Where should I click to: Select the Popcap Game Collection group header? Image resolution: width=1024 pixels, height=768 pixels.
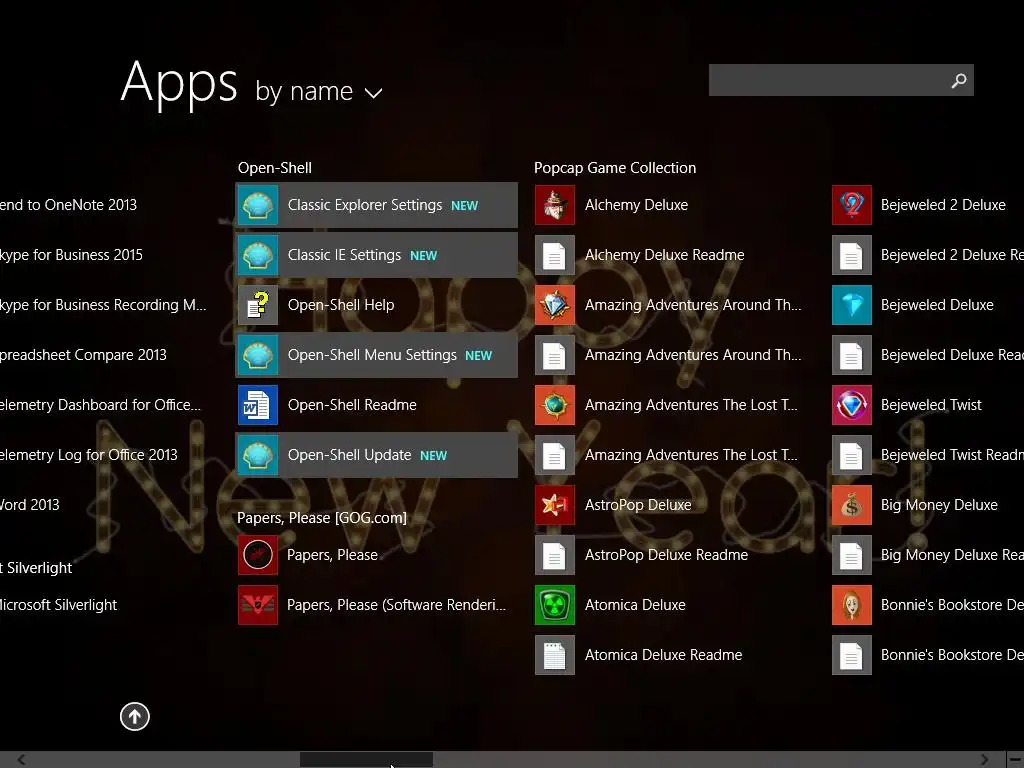(615, 168)
